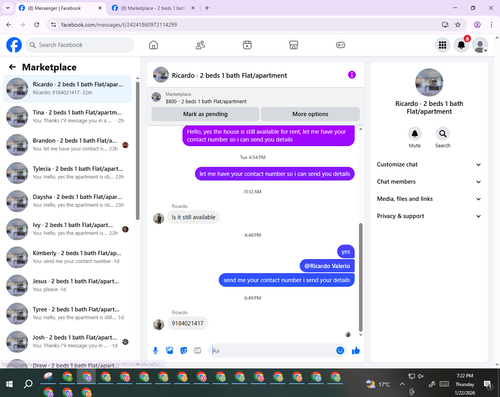500x397 pixels.
Task: Open Windows taskbar search
Action: pyautogui.click(x=28, y=384)
